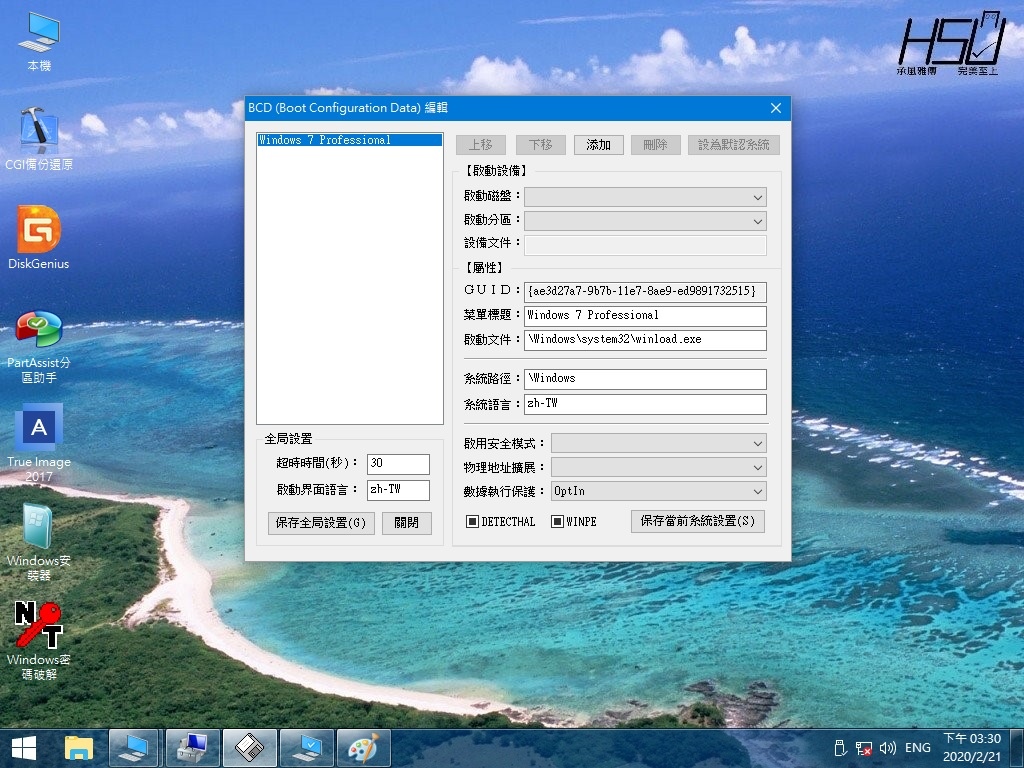Screen dimensions: 1024x768
Task: Click the network tray icon with red X
Action: pos(863,748)
